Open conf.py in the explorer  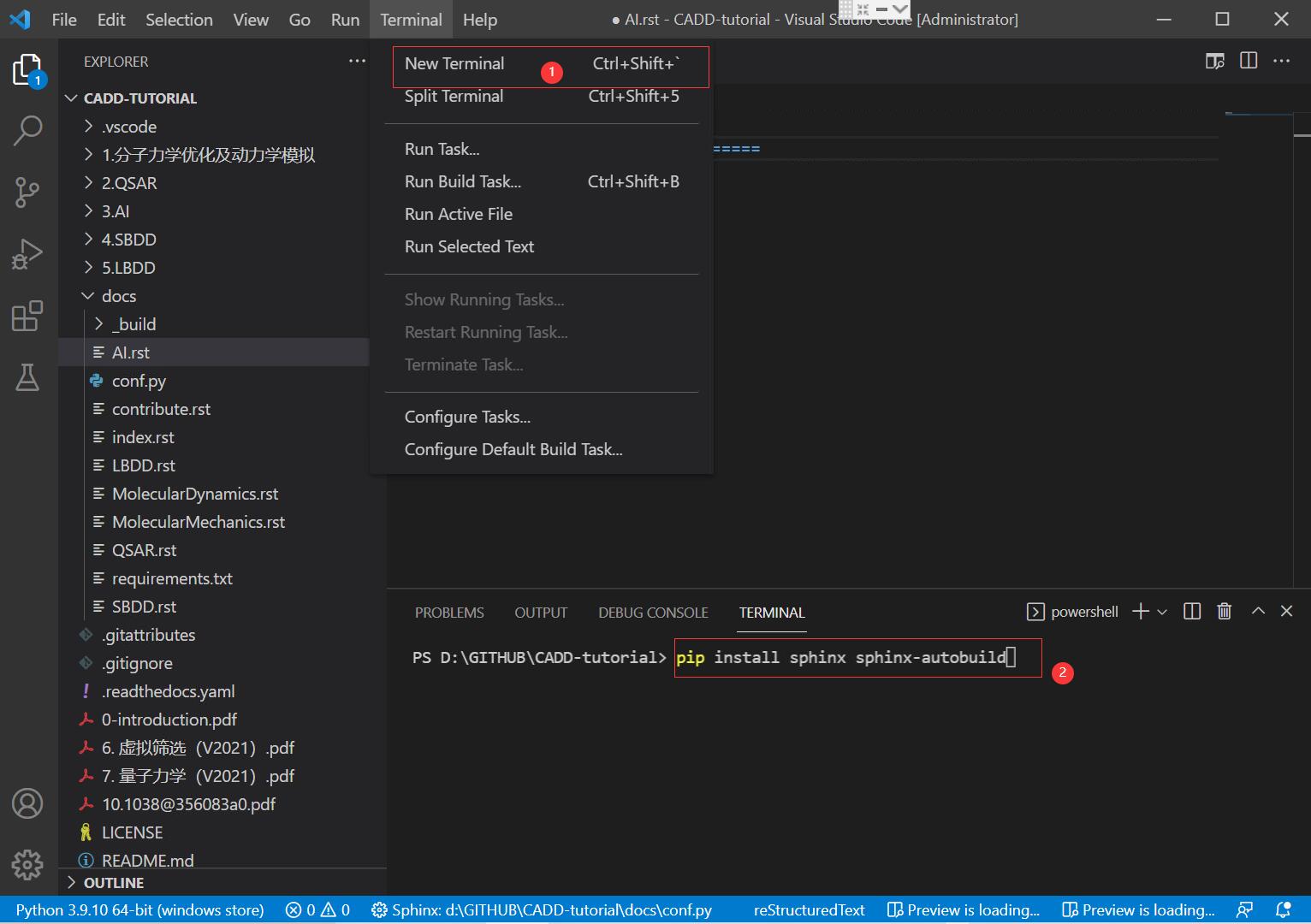pos(214,381)
